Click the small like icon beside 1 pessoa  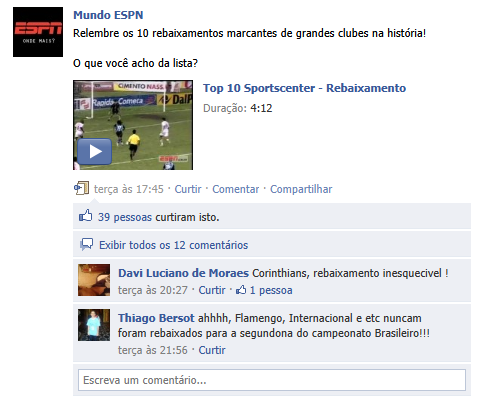click(241, 290)
